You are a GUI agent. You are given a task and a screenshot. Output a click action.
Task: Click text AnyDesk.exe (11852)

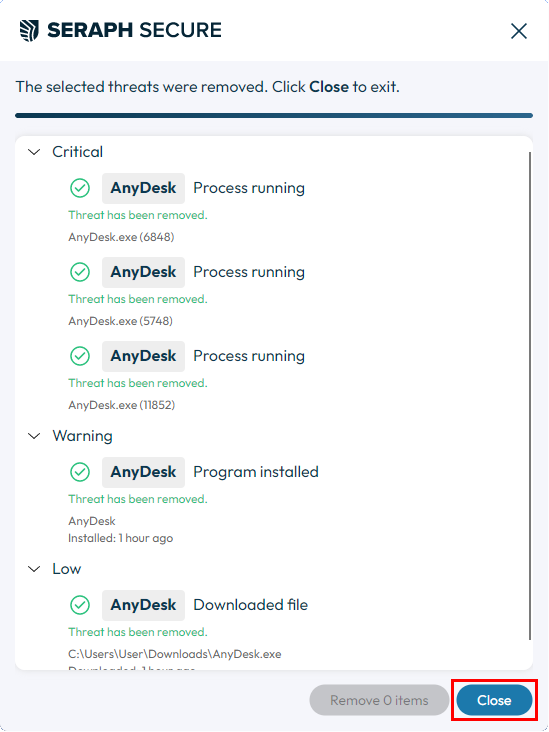122,405
